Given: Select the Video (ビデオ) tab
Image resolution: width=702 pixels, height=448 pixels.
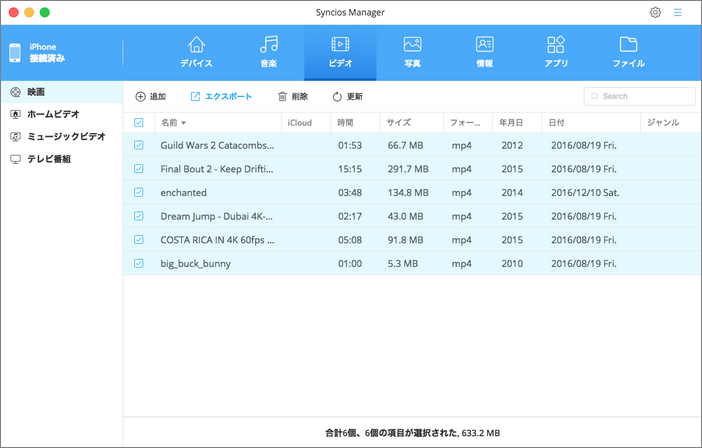Looking at the screenshot, I should click(x=340, y=52).
